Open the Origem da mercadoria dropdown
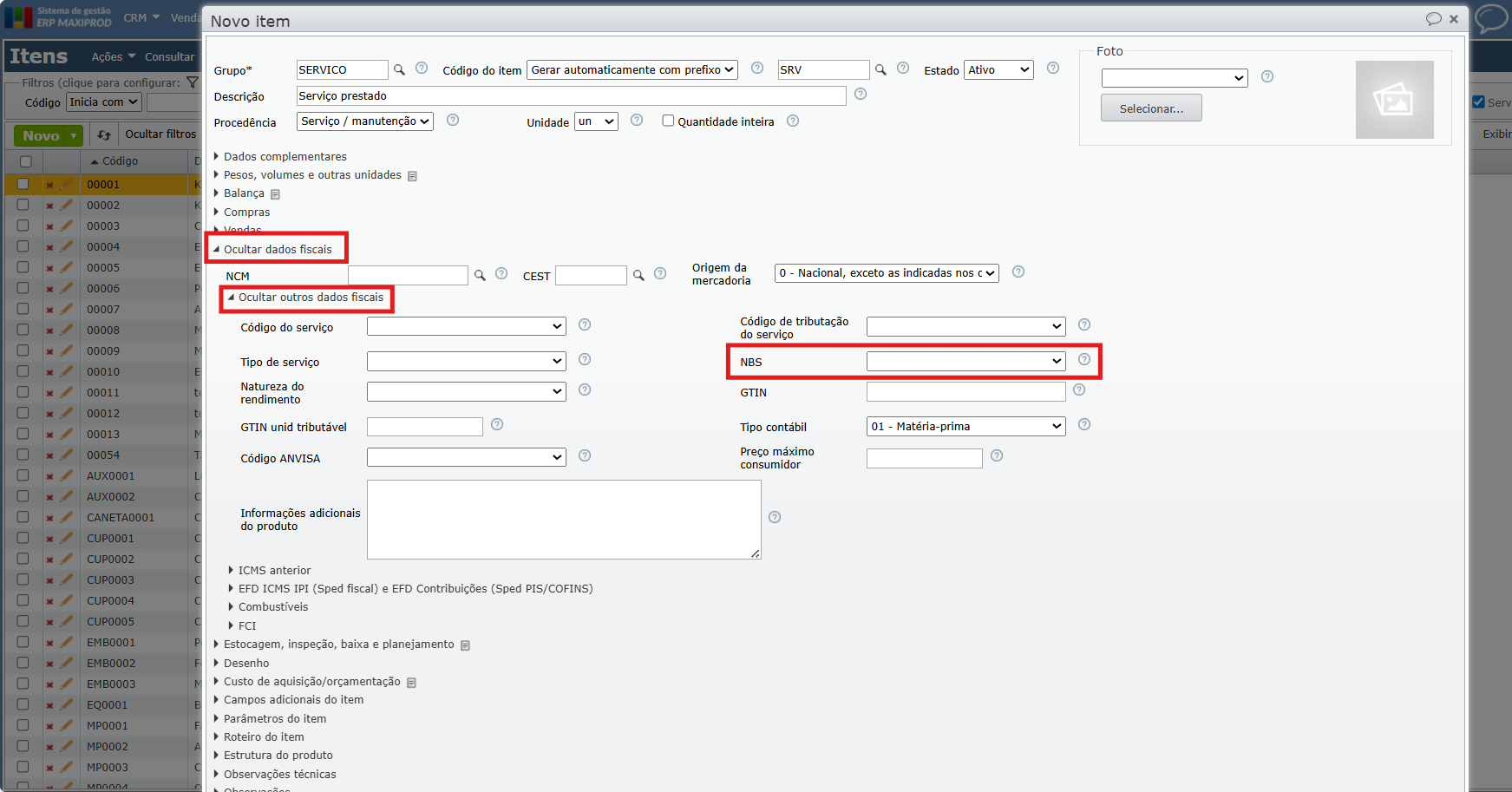Image resolution: width=1512 pixels, height=792 pixels. 887,273
